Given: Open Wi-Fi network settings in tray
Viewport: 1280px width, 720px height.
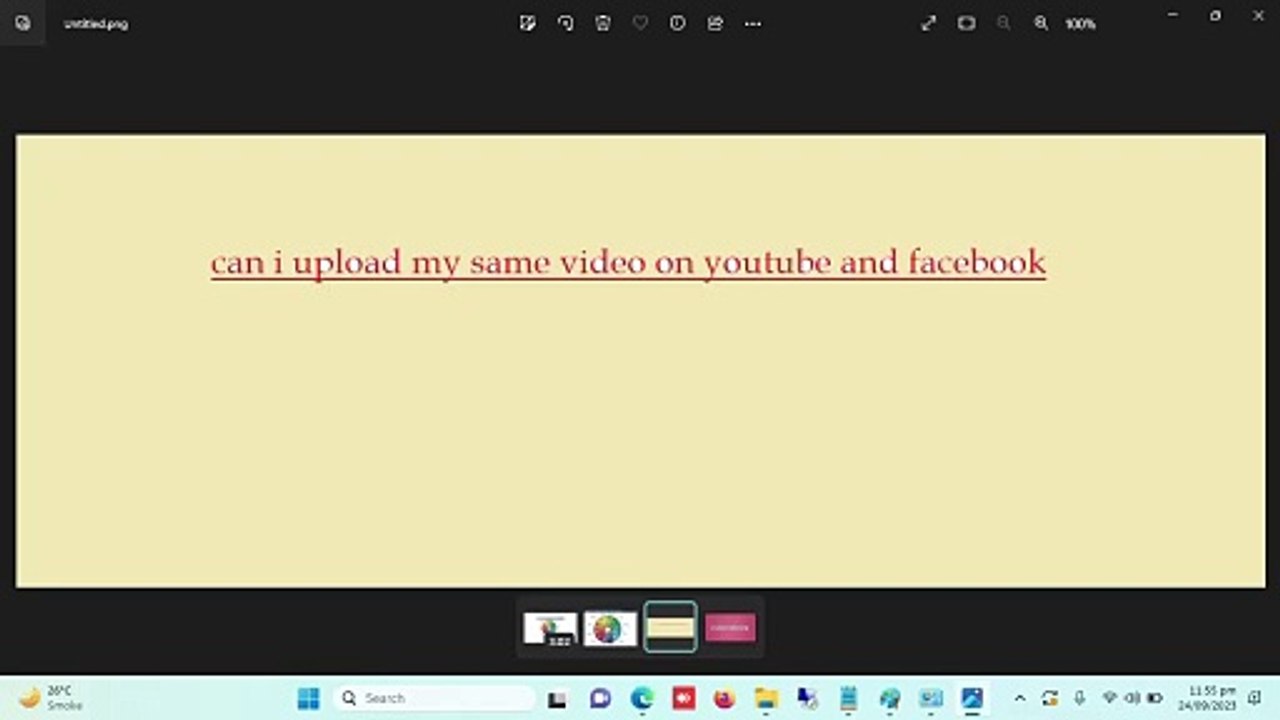Looking at the screenshot, I should point(1109,698).
